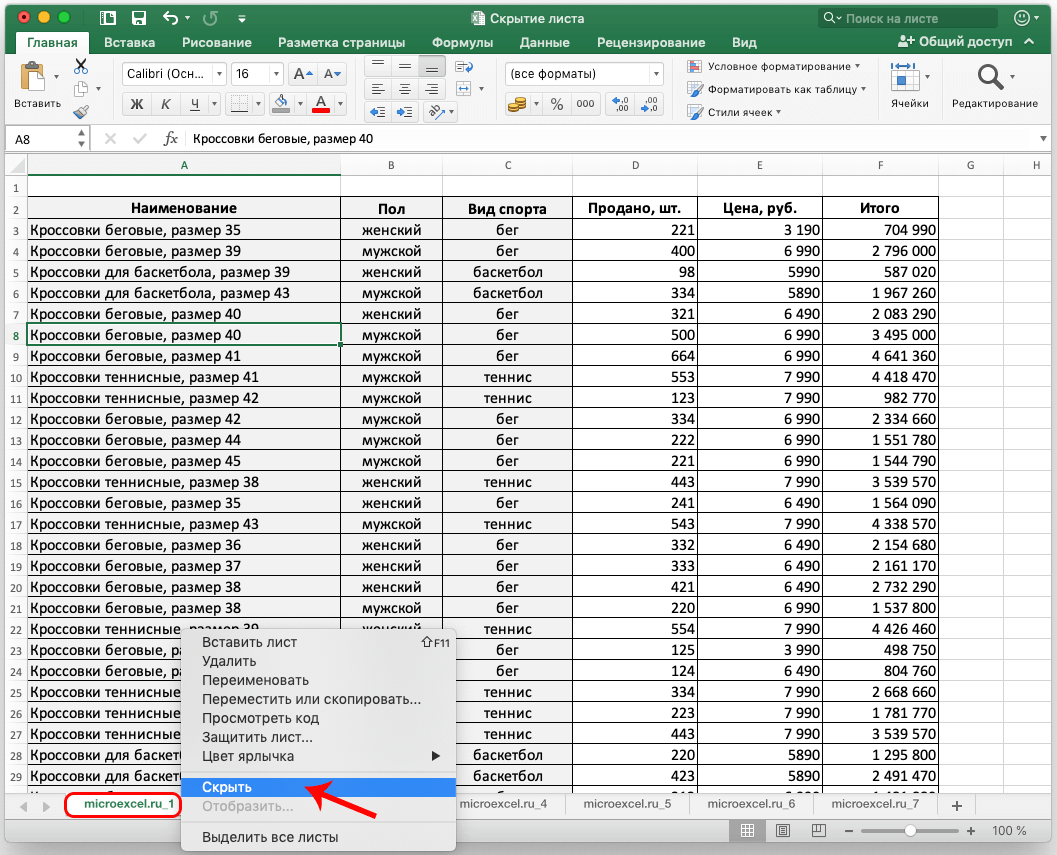Switch to sheet tab microexcel.ru_5
The image size is (1057, 855).
pos(627,804)
